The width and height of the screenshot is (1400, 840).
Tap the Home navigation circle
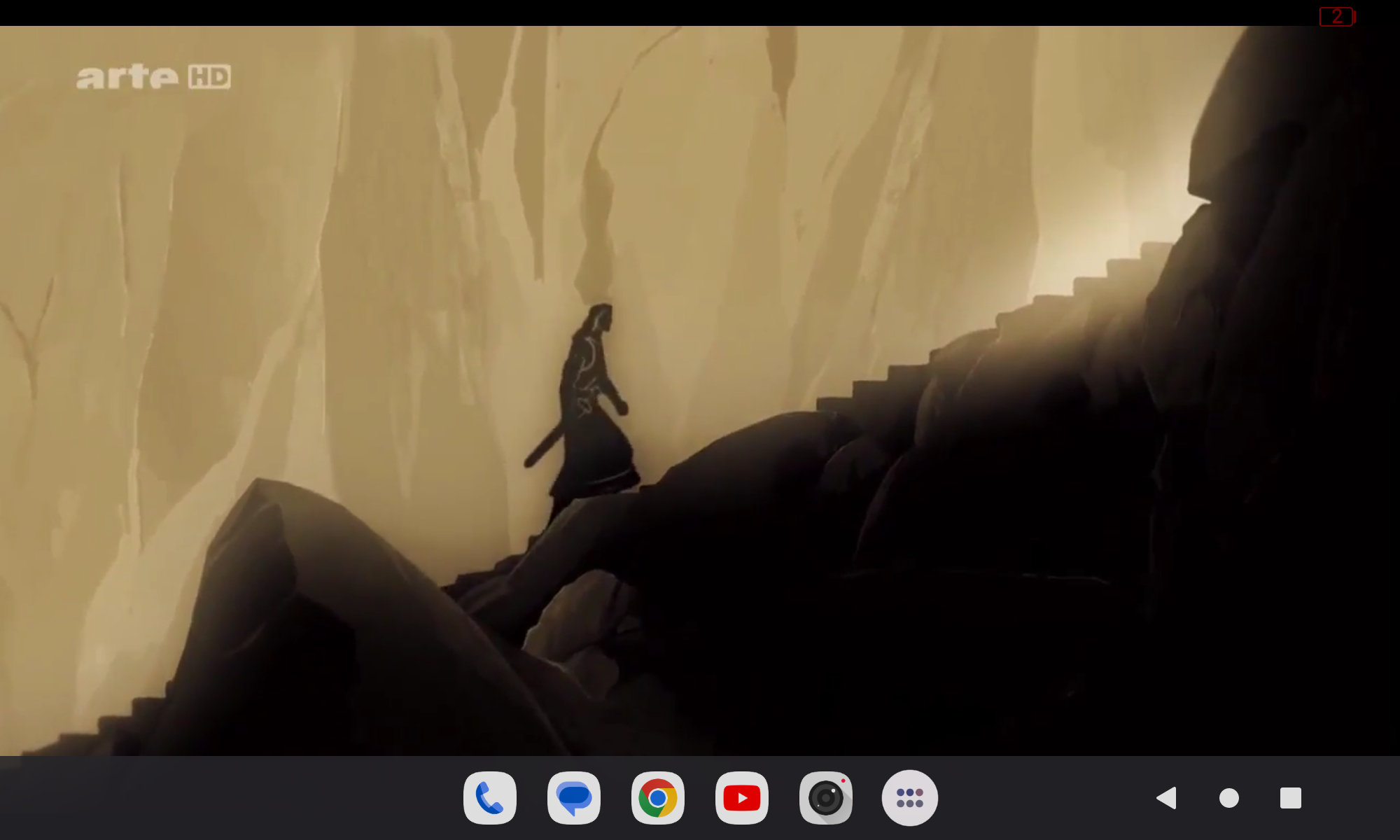(x=1228, y=798)
